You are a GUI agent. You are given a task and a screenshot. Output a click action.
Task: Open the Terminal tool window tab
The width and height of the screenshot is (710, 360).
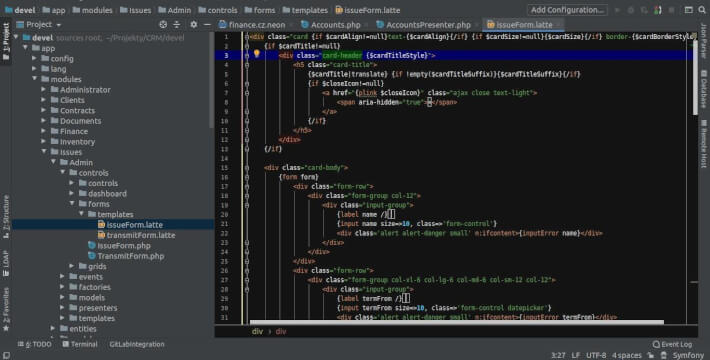click(80, 344)
